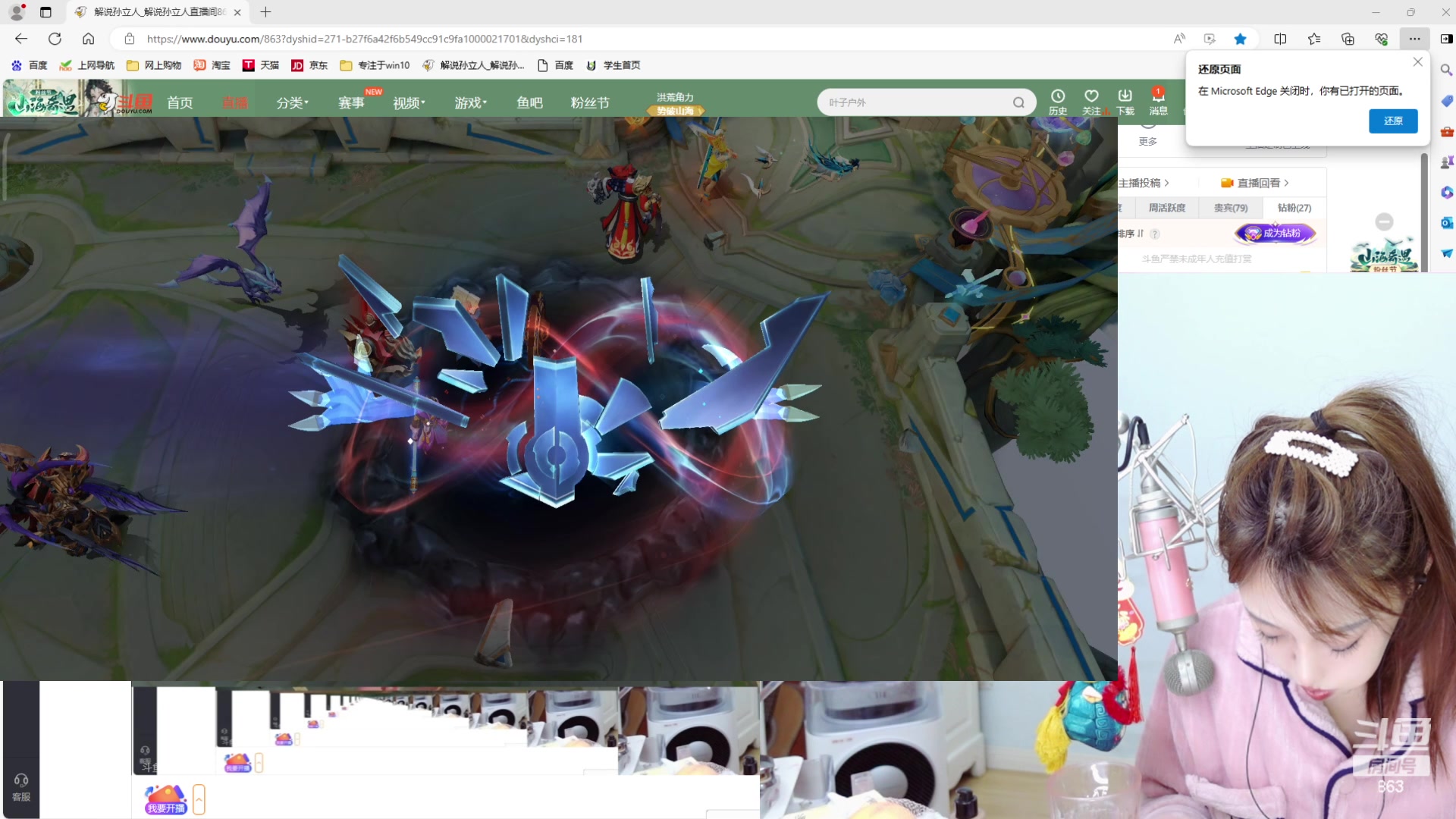The image size is (1456, 819).
Task: Open the 下载 download icon
Action: [x=1125, y=102]
